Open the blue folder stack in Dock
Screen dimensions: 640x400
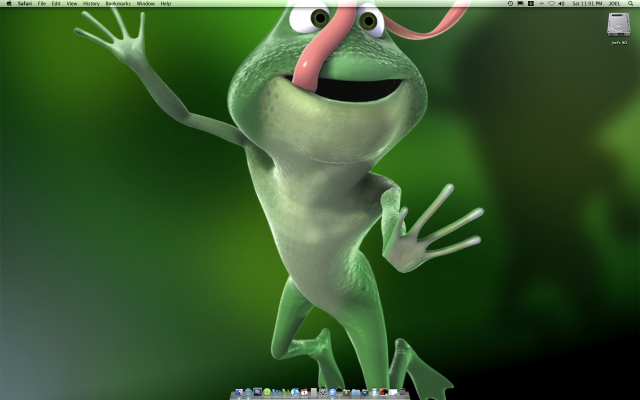pyautogui.click(x=356, y=392)
